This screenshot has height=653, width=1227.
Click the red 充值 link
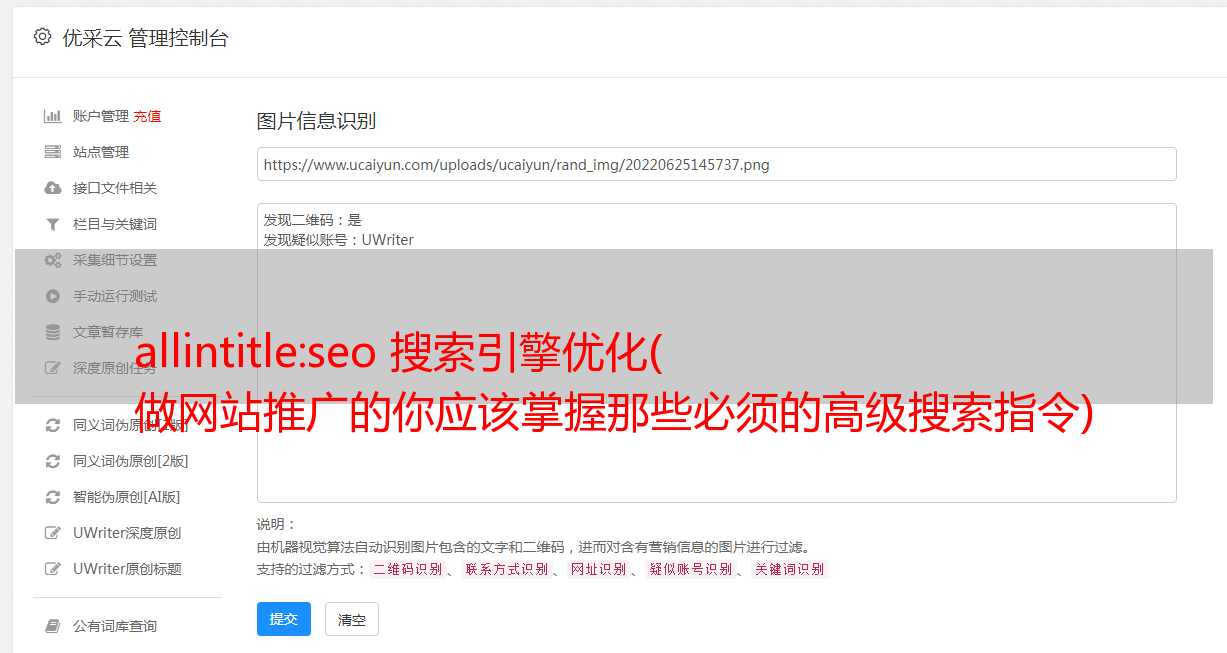147,116
